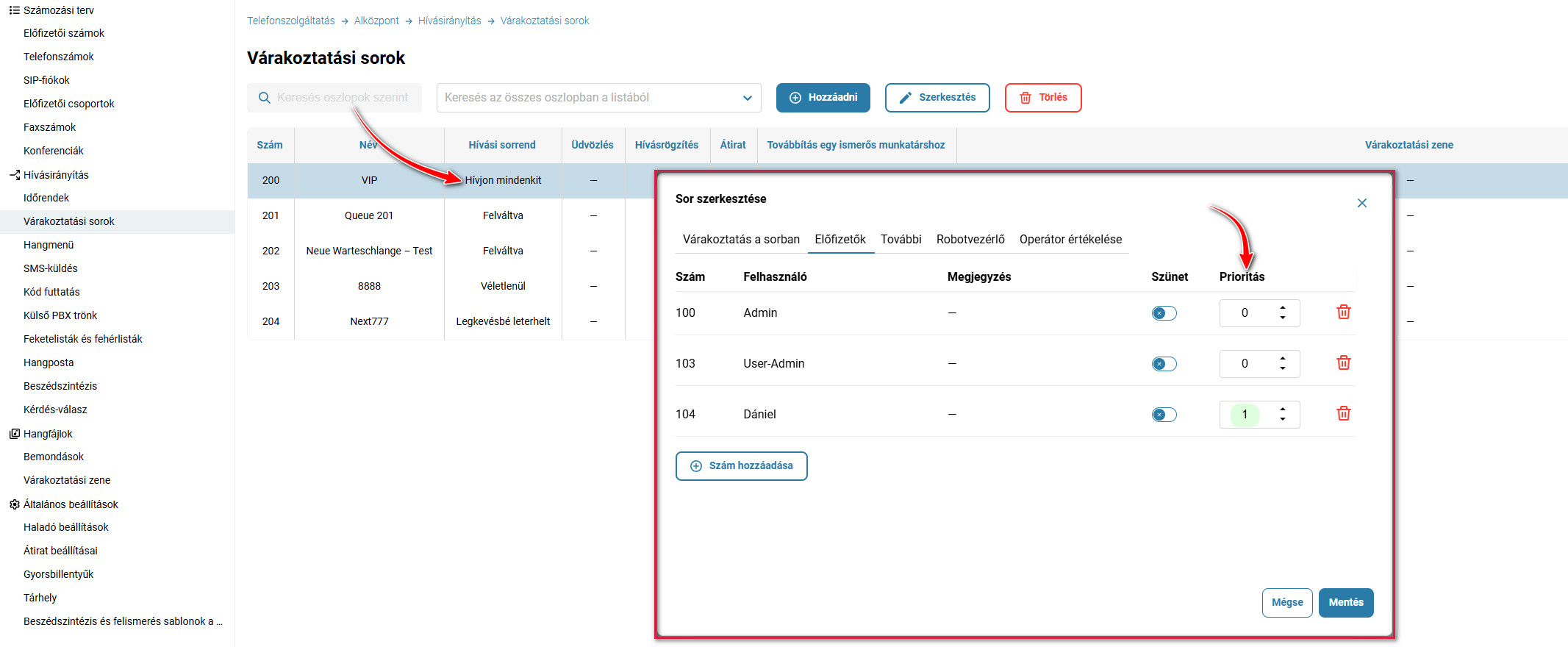Click Szám hozzáadása button
Screen dimensions: 1568x647
(742, 466)
